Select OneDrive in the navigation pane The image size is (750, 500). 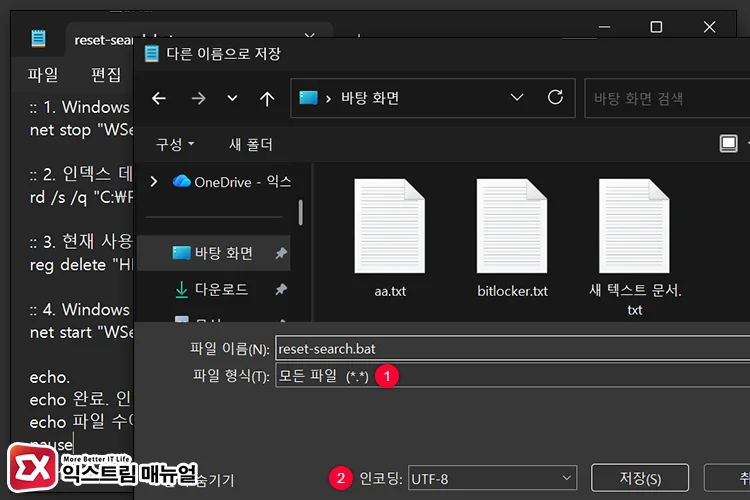tap(232, 182)
